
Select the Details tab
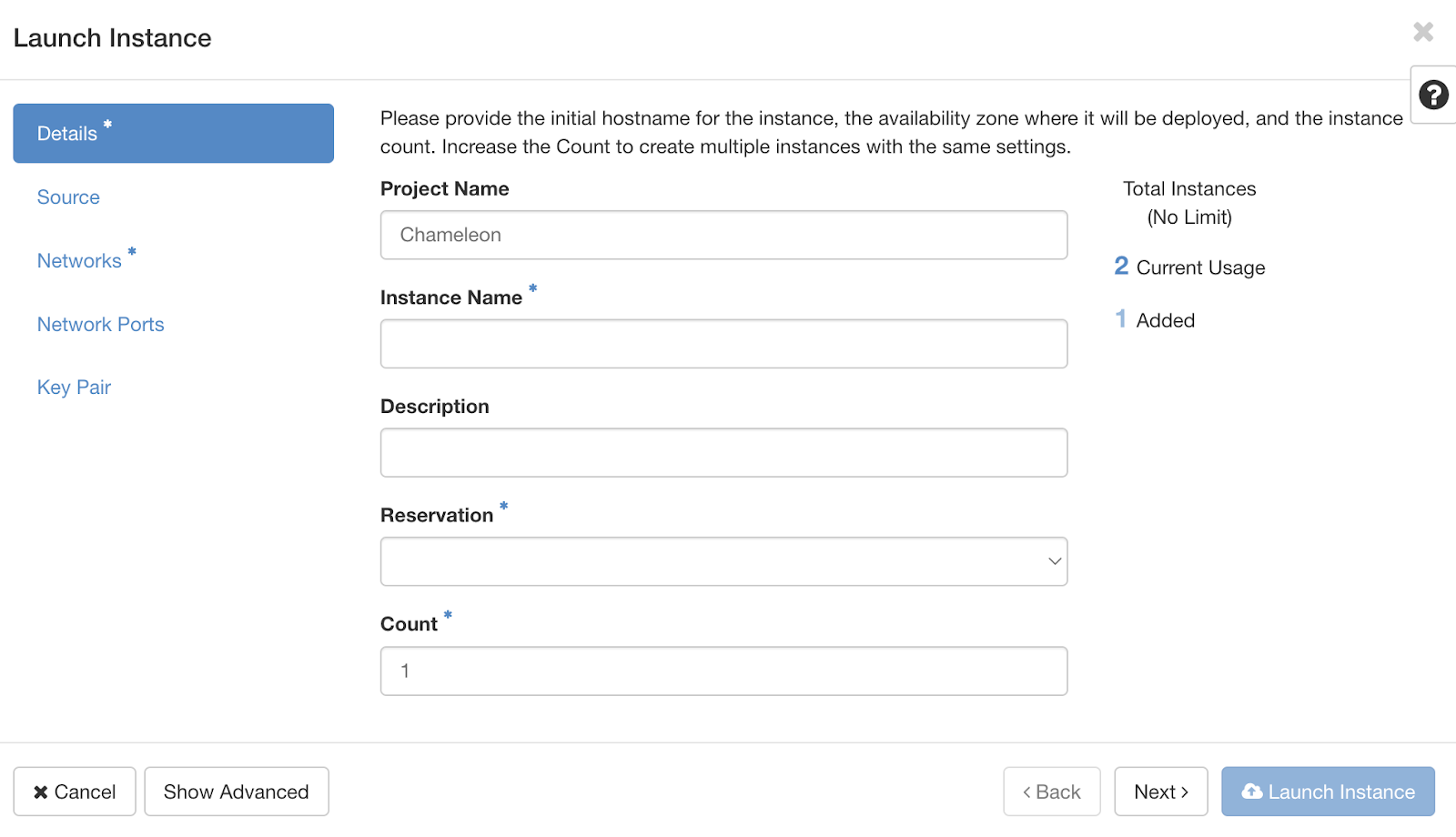click(173, 134)
